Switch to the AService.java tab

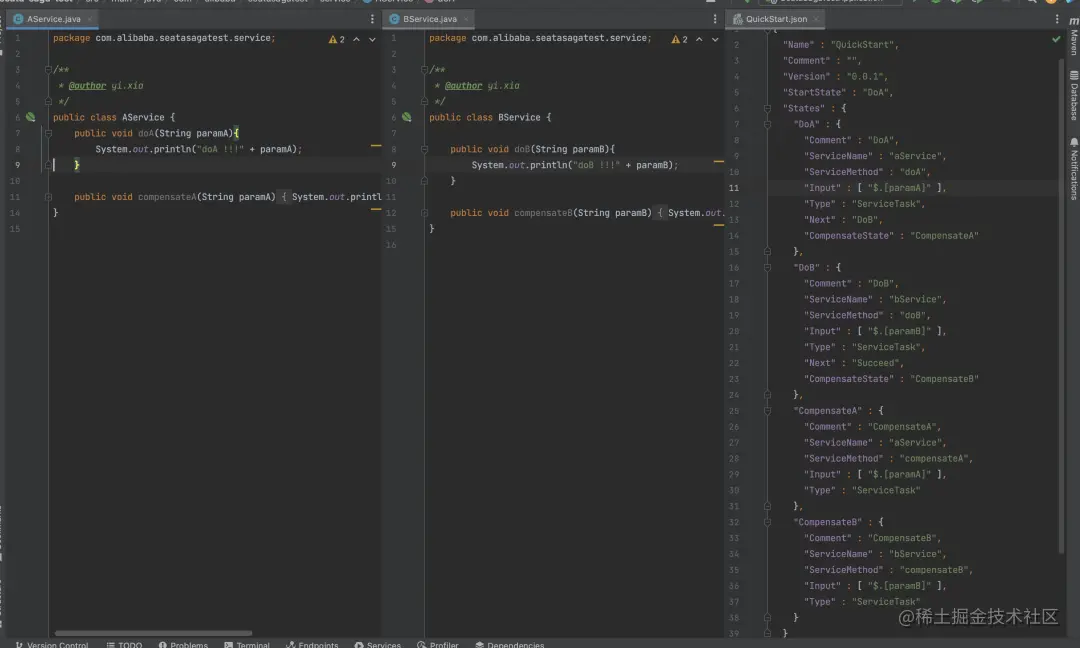coord(53,19)
